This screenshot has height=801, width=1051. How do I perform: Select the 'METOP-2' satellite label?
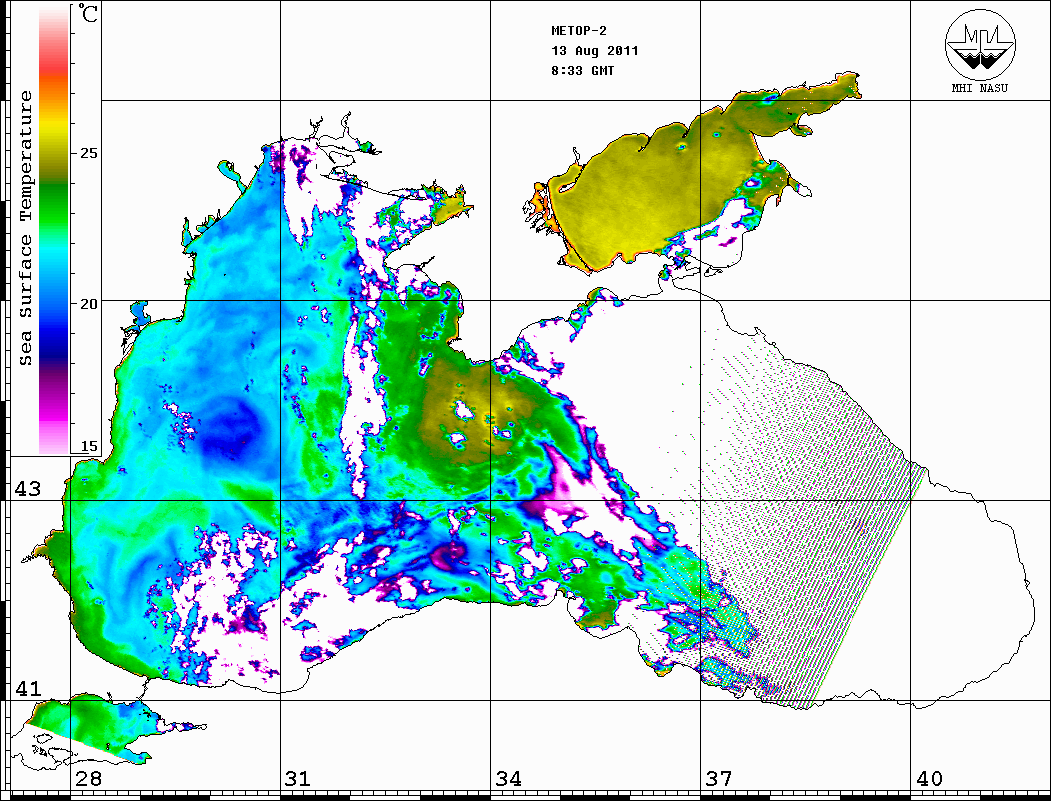[x=579, y=30]
